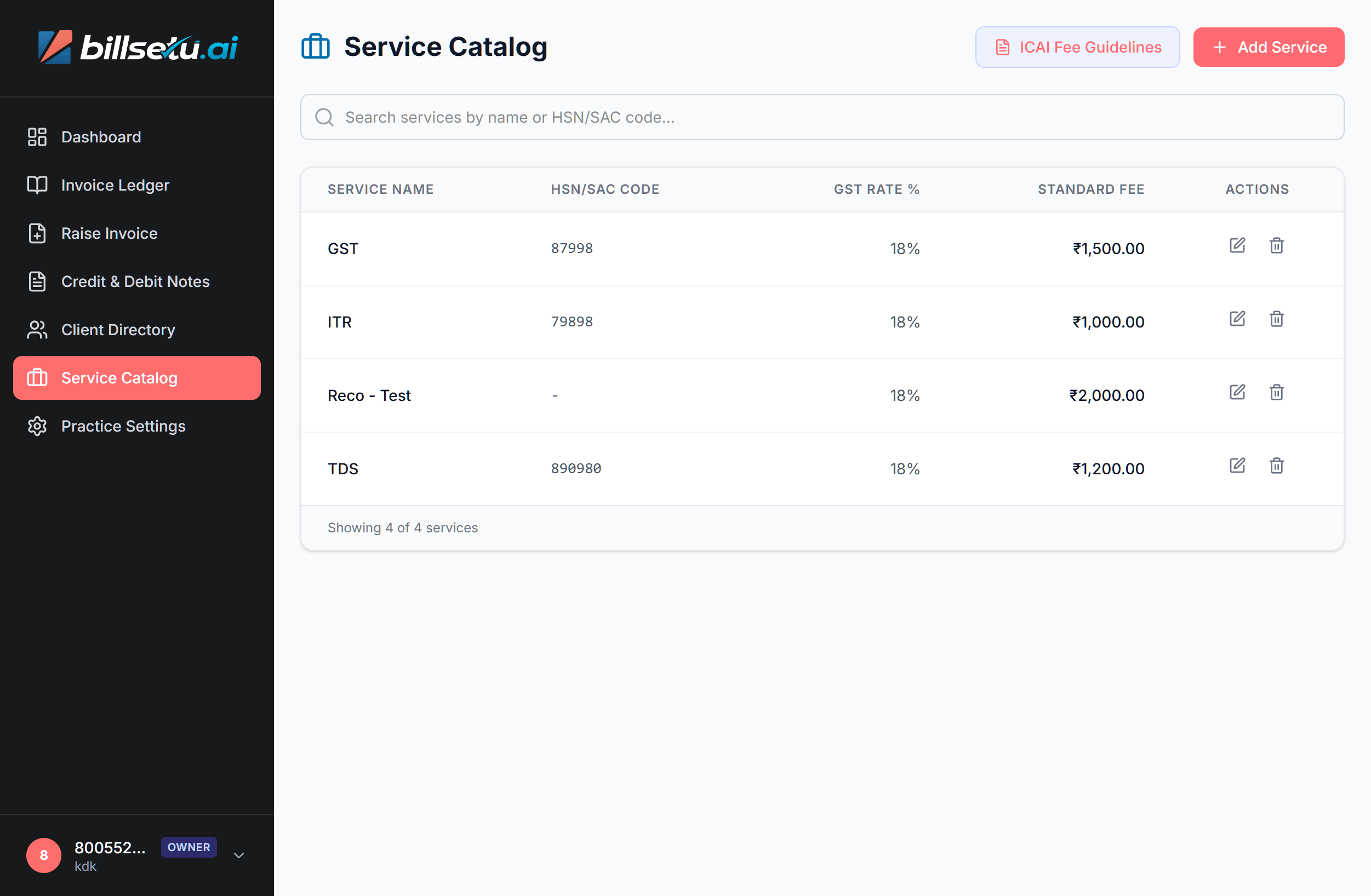
Task: Open Credit & Debit Notes via its icon
Action: 37,282
